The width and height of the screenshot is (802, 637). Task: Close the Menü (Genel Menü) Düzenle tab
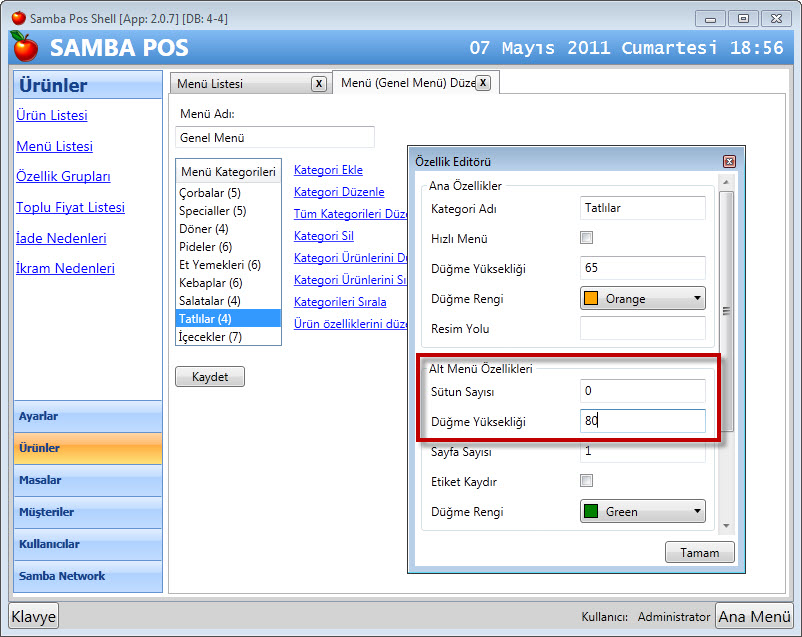482,83
